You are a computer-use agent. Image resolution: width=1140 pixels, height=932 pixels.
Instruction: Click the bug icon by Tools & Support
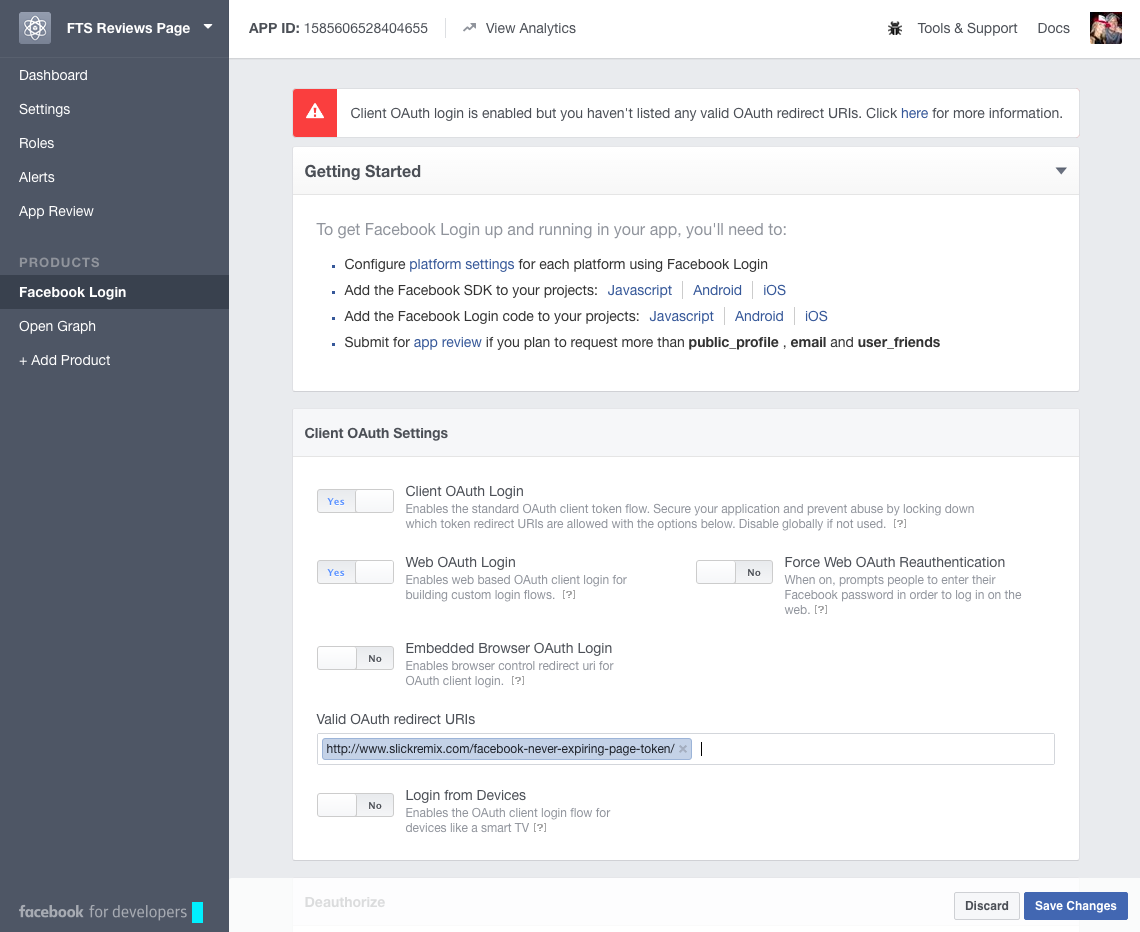(x=895, y=28)
